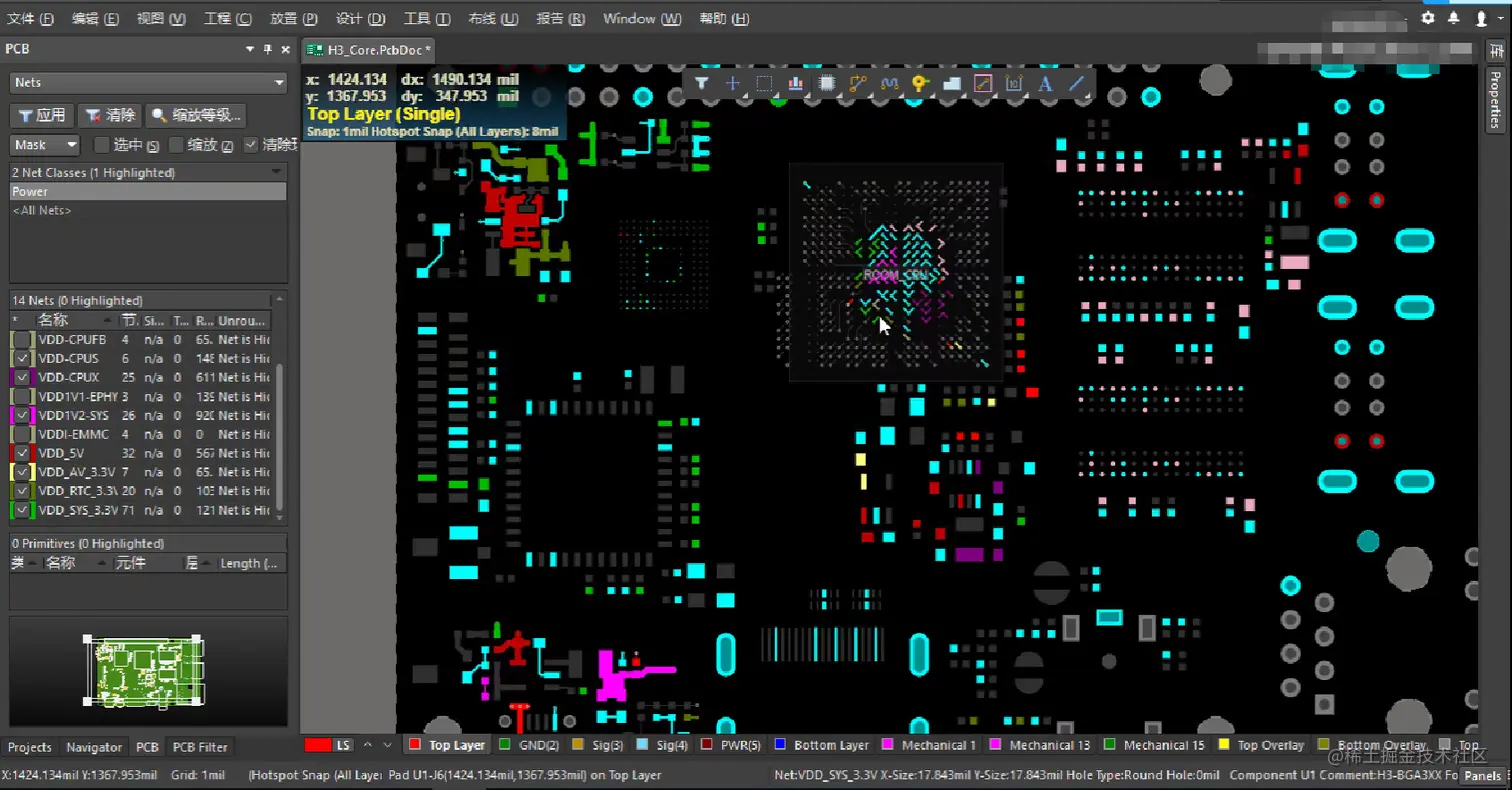Toggle the 缩放 (Zoom) checkbox

point(177,145)
